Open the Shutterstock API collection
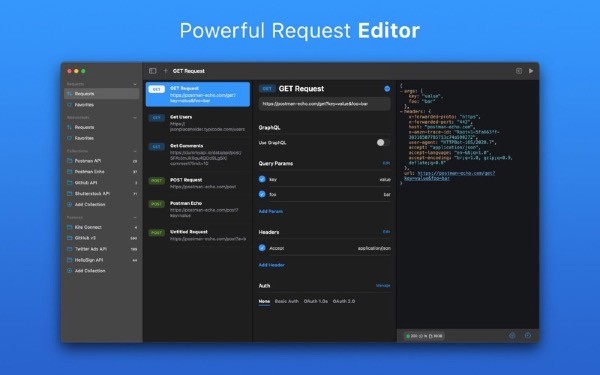Viewport: 600px width, 375px height. click(x=101, y=194)
